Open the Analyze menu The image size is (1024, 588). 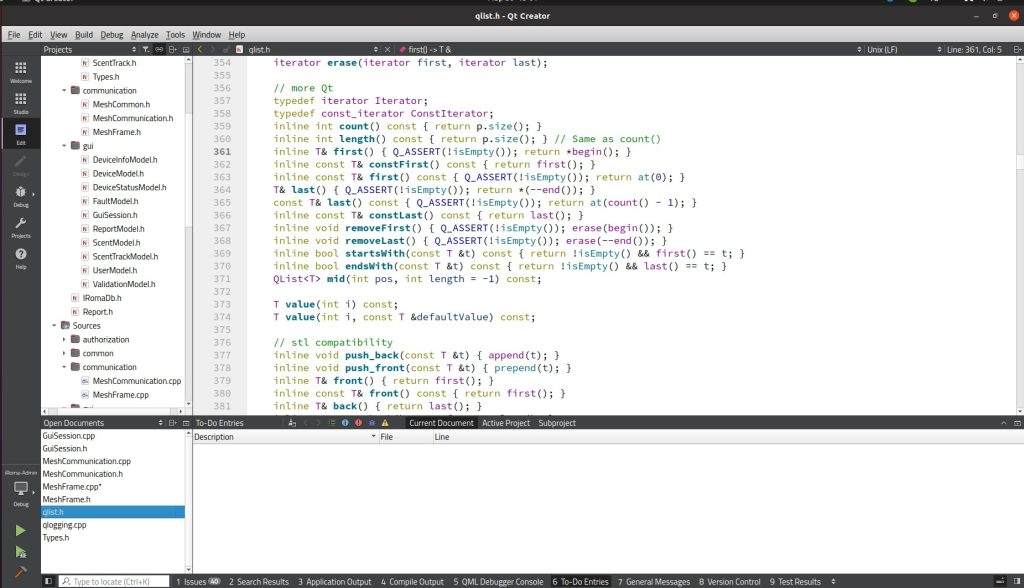point(144,35)
